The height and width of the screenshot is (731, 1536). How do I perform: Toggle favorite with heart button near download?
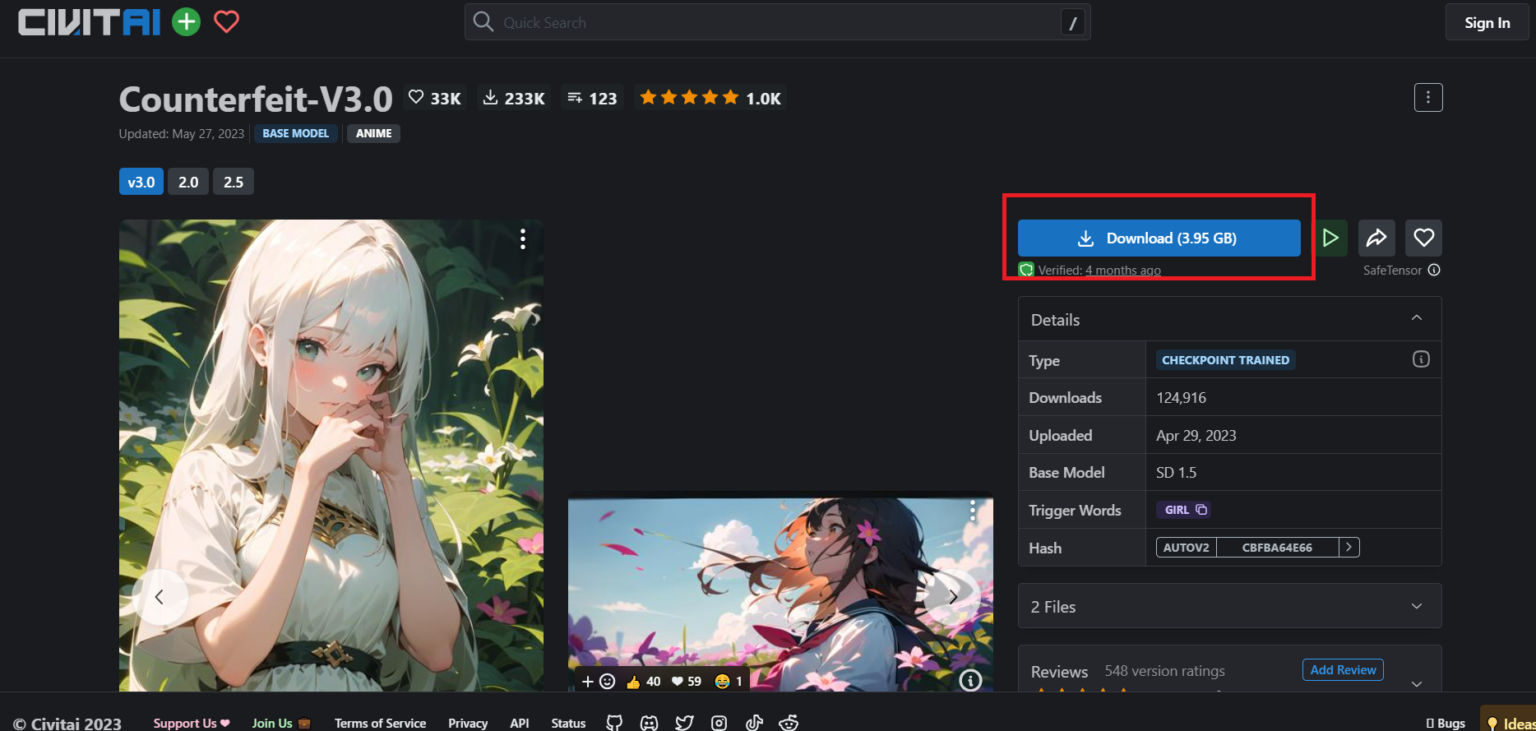(1423, 238)
